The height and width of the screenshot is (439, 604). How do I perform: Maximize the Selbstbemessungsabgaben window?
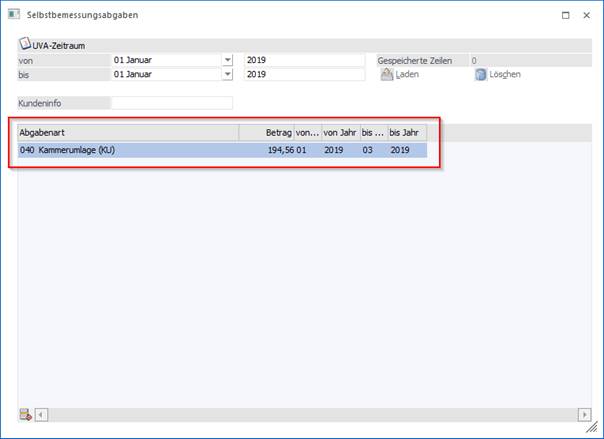(x=566, y=16)
